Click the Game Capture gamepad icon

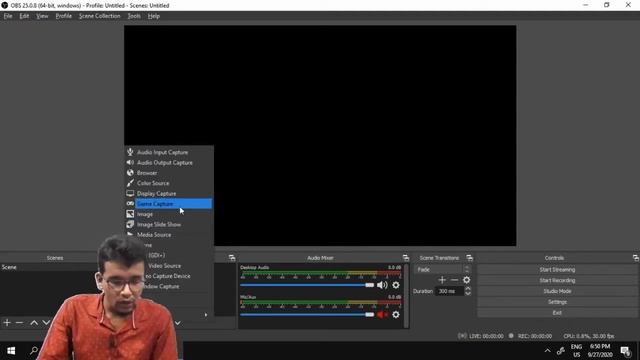coord(130,203)
